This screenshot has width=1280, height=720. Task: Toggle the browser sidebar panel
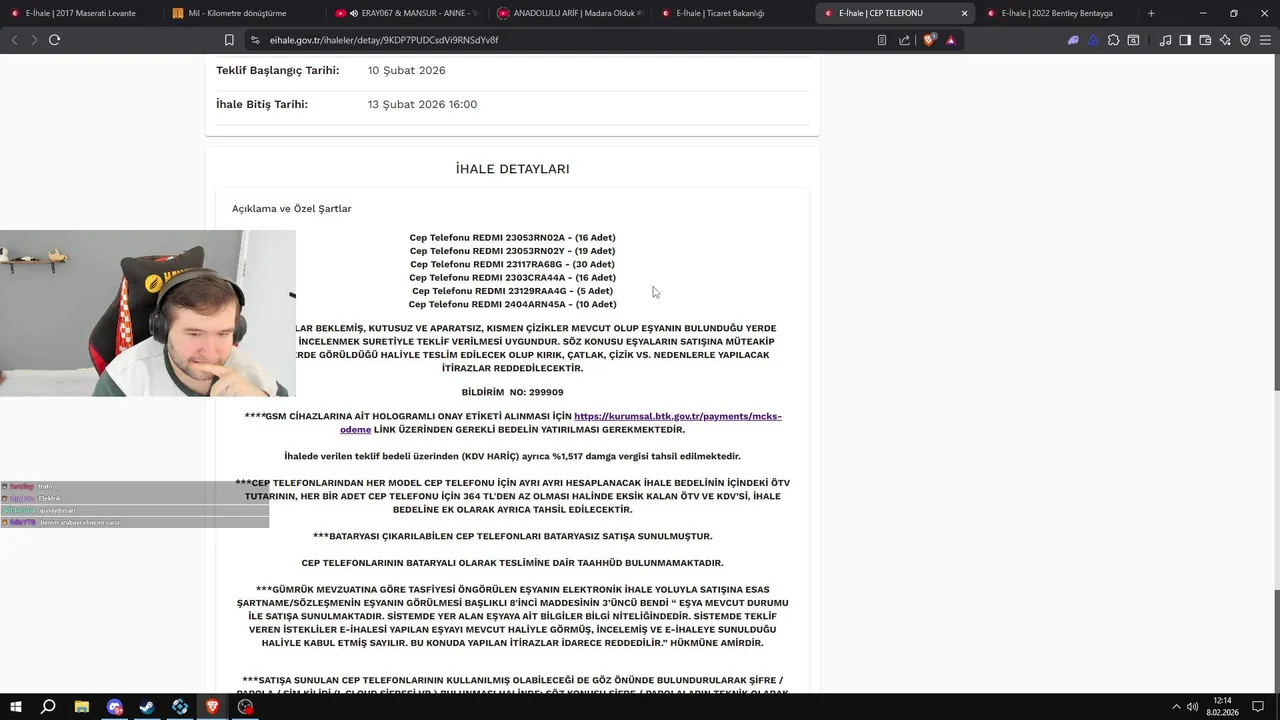(x=1185, y=40)
